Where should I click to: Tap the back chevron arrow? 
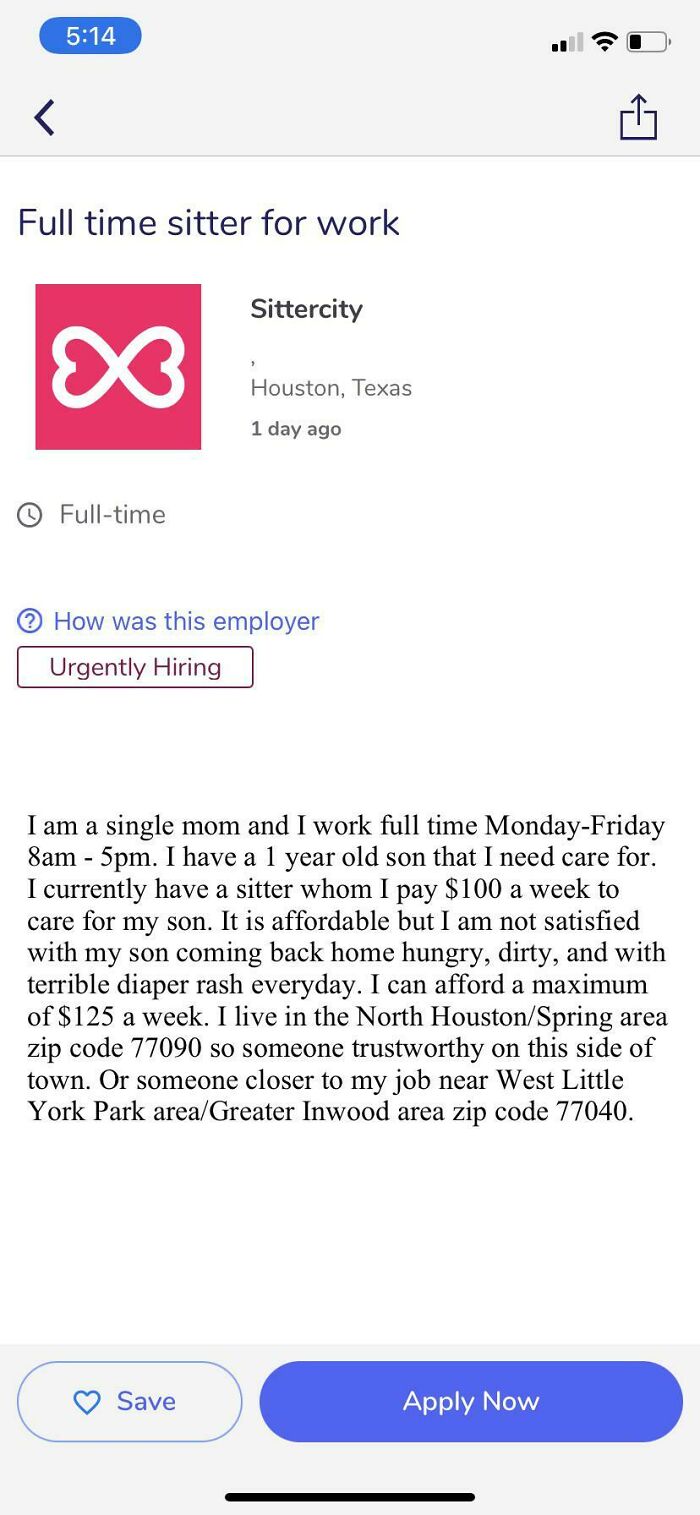click(44, 117)
